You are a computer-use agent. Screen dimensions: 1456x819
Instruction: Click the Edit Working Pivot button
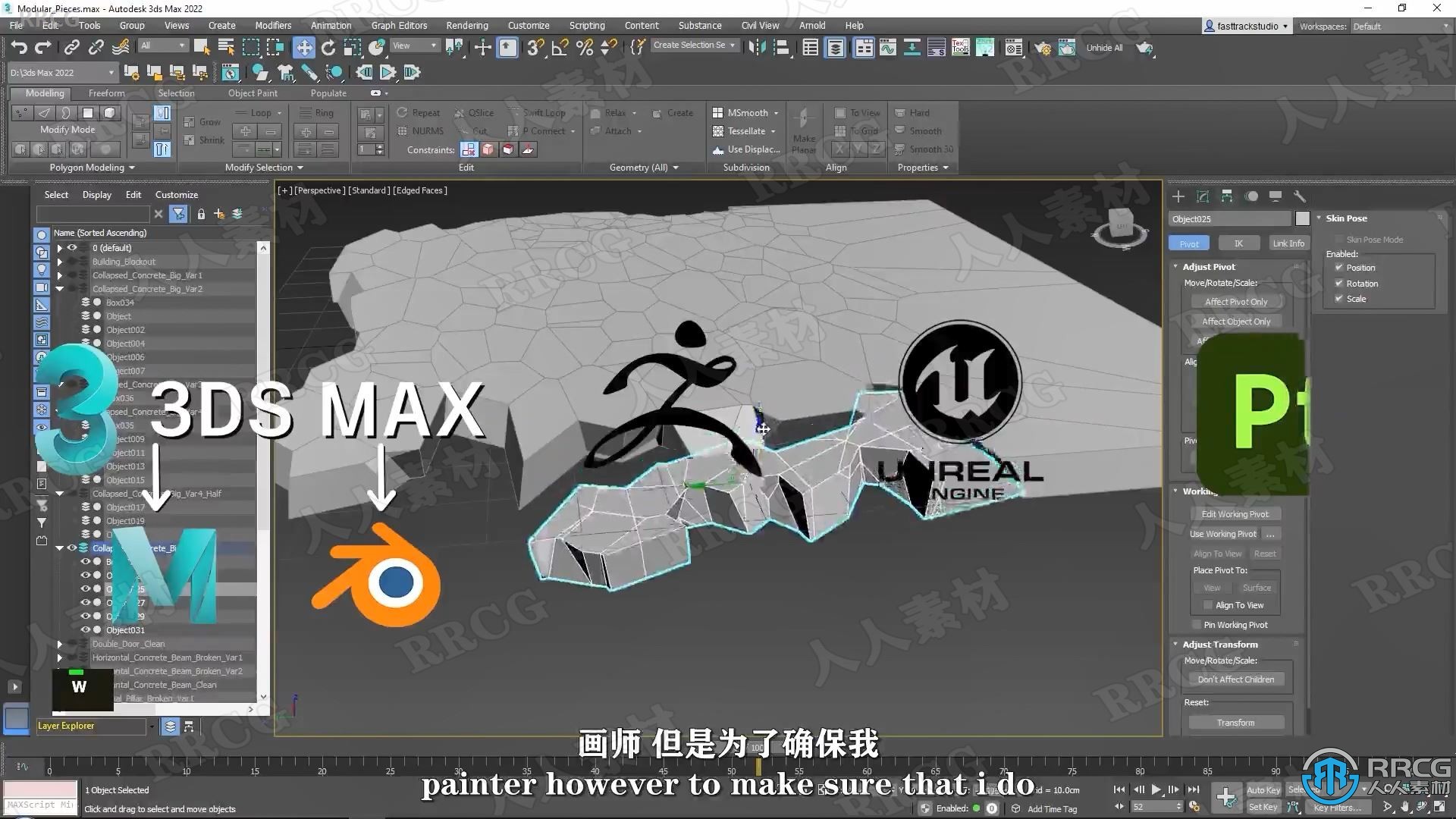click(1236, 514)
